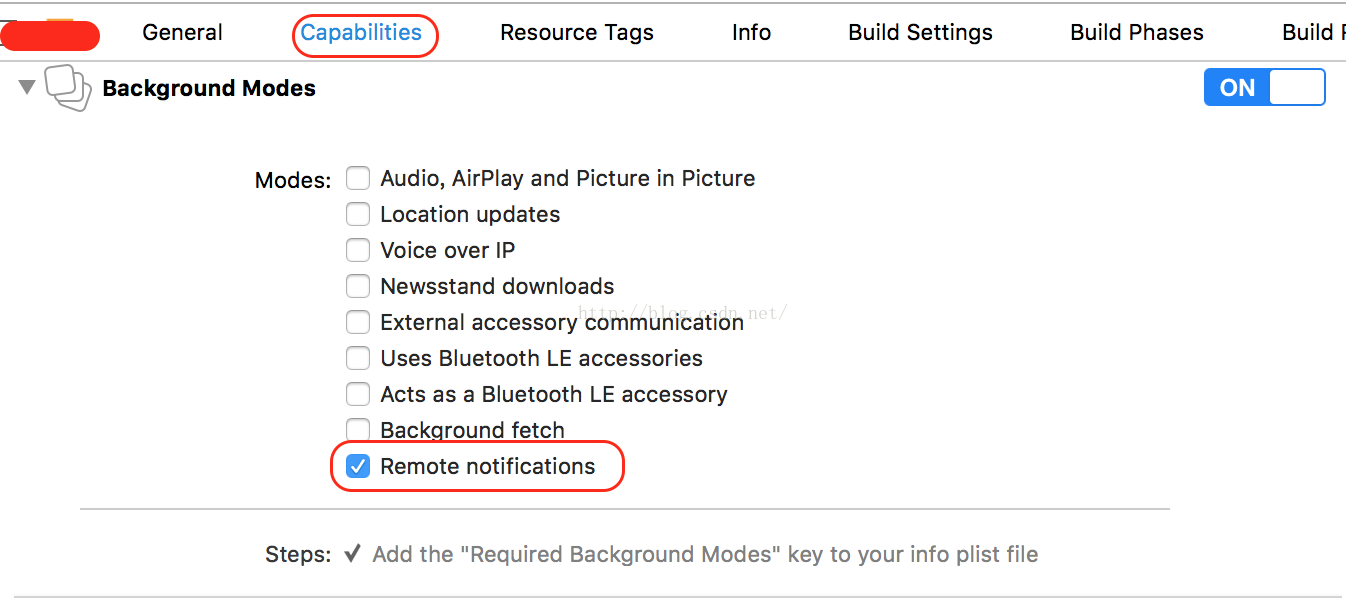The image size is (1346, 604).
Task: Check the Location updates mode
Action: click(x=358, y=215)
